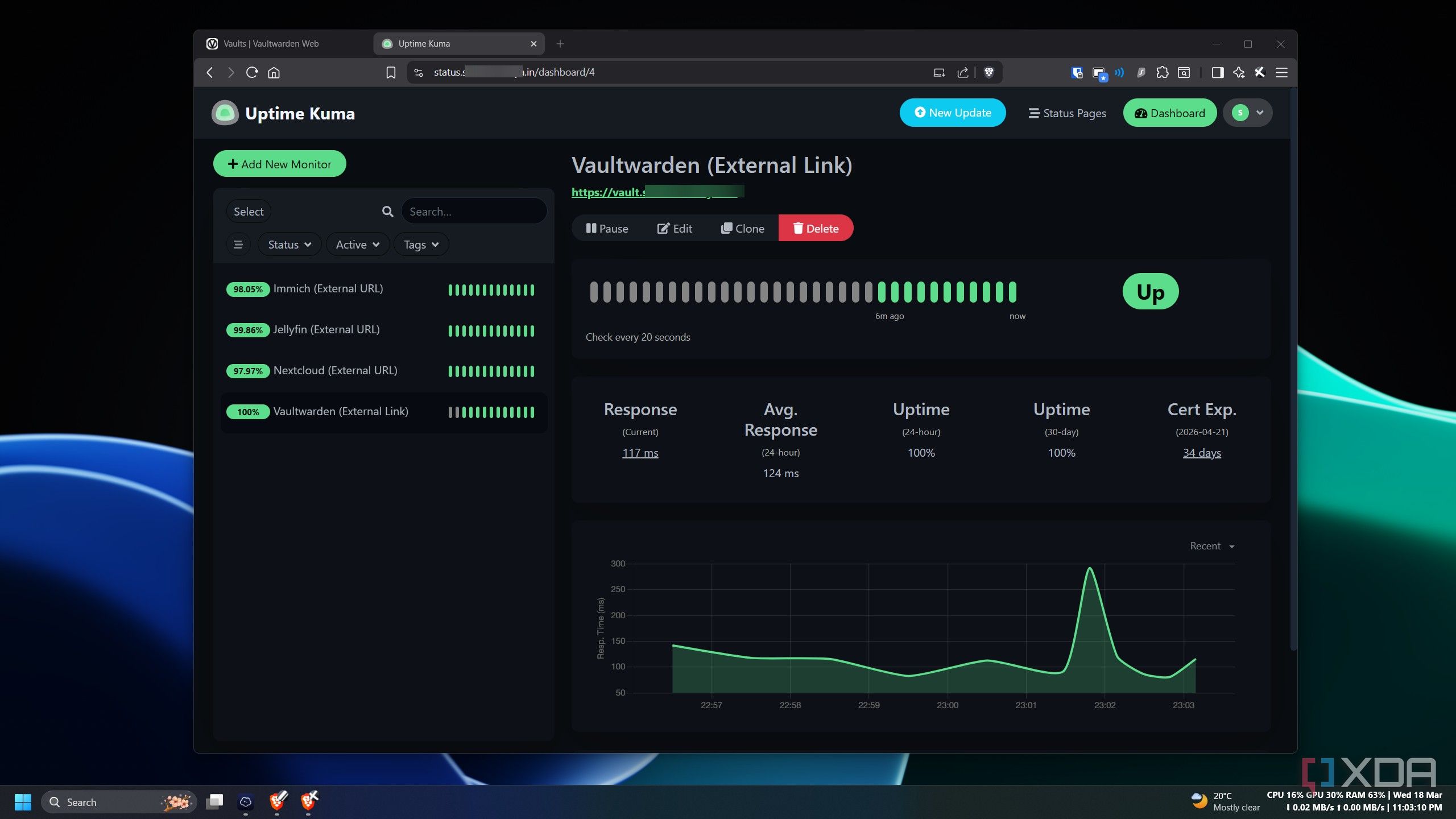Open the user profile dropdown
The image size is (1456, 819).
tap(1248, 113)
